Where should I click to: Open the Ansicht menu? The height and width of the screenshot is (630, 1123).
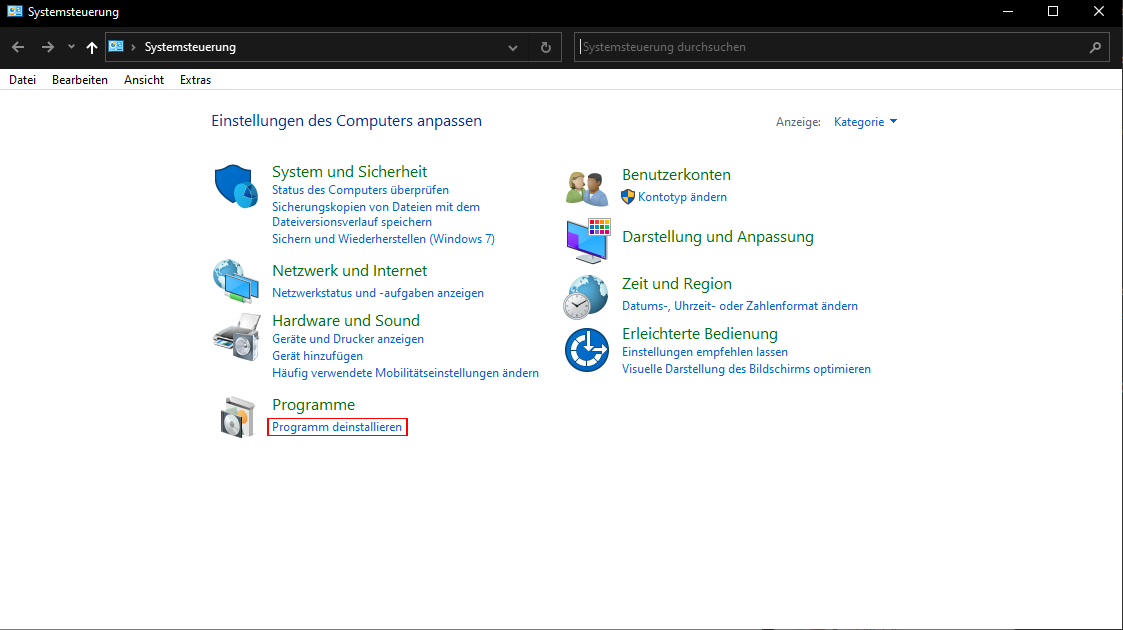tap(144, 80)
